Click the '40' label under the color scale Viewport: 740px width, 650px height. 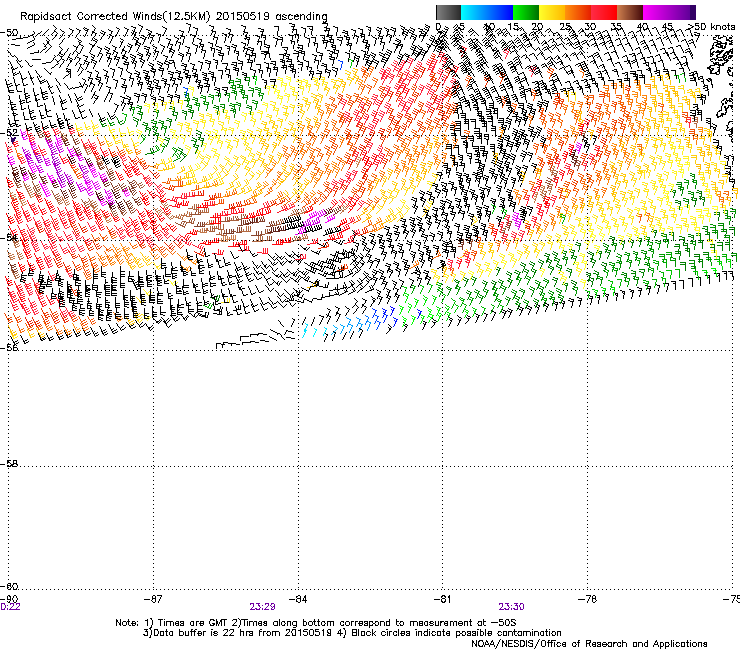(x=642, y=26)
